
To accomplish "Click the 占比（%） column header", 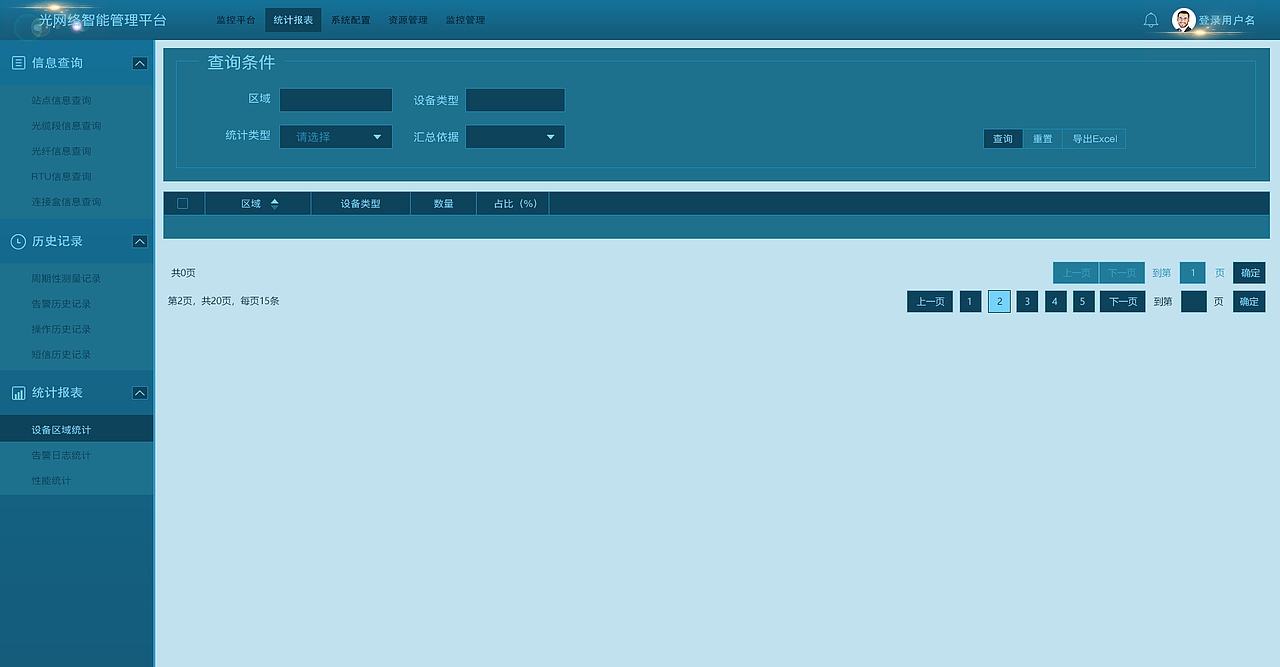I will pos(513,204).
